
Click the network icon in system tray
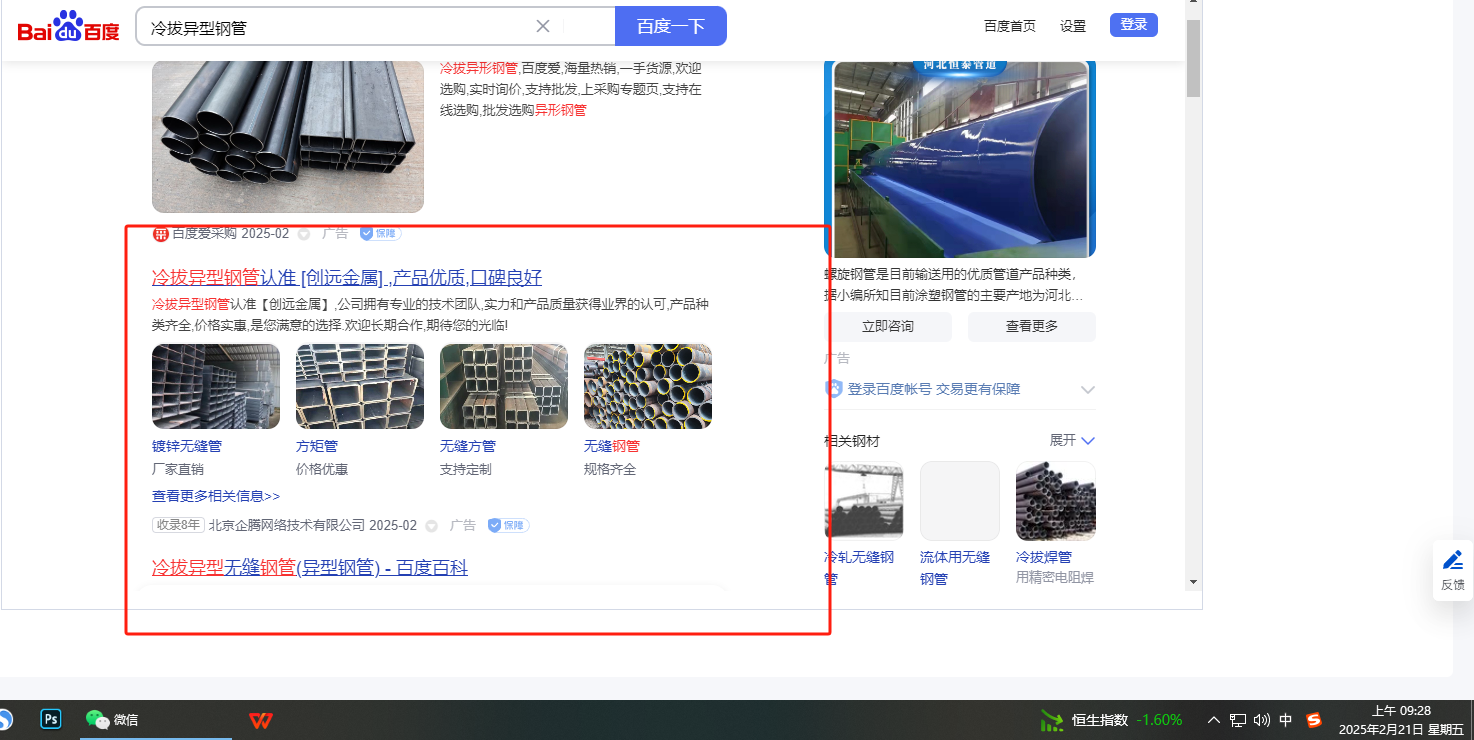point(1238,720)
